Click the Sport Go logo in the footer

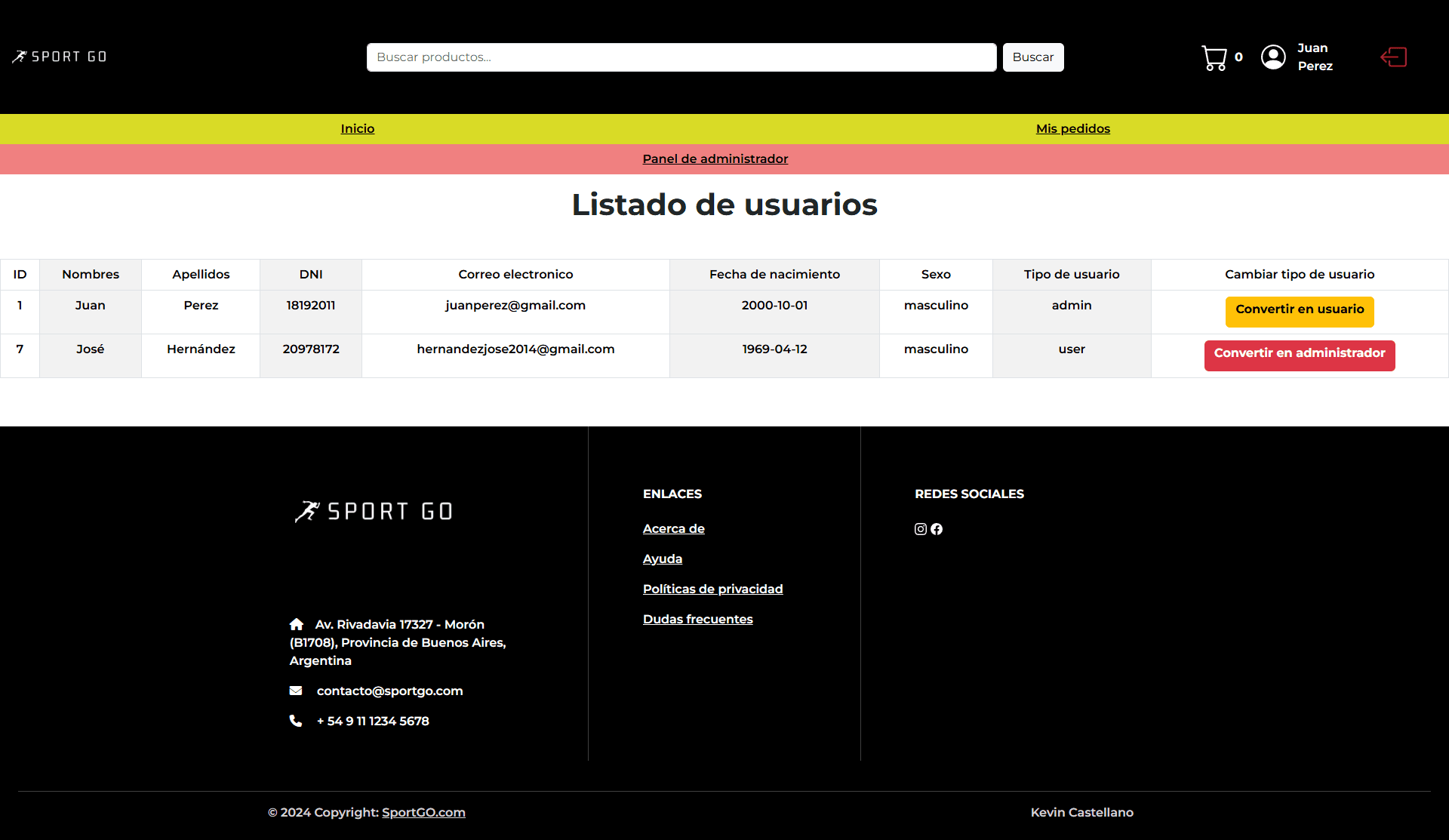tap(374, 510)
